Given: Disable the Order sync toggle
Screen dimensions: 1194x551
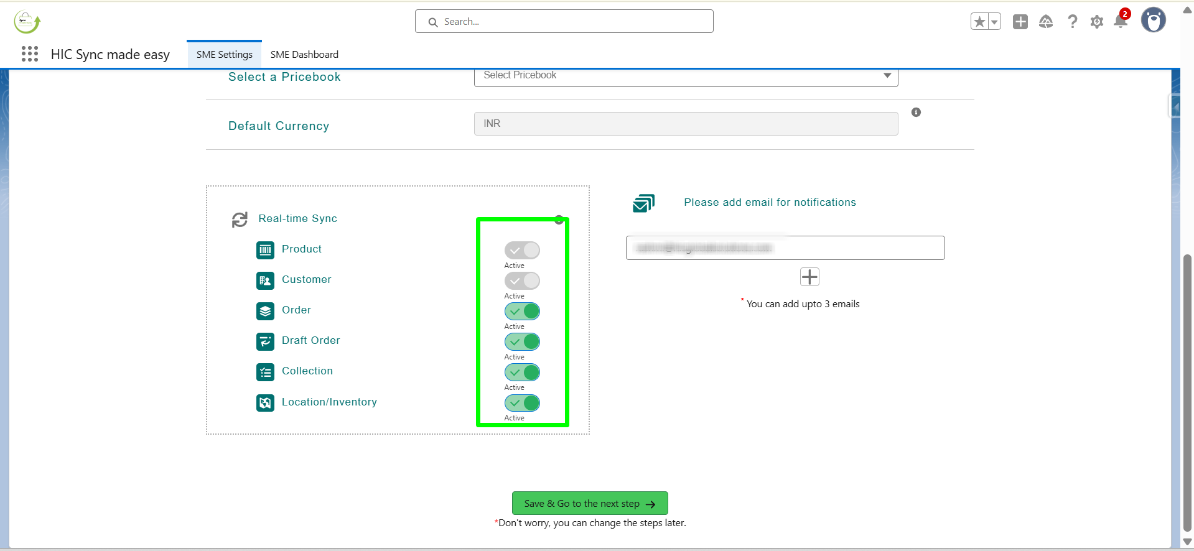Looking at the screenshot, I should 522,311.
